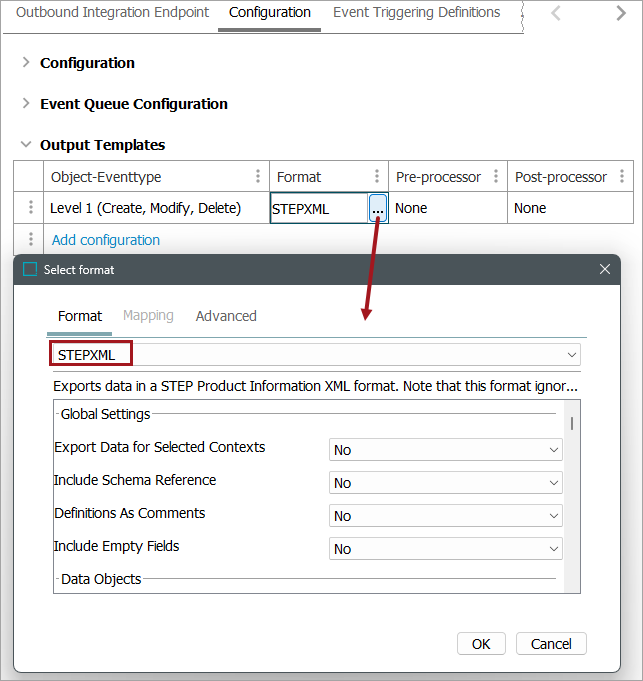This screenshot has width=643, height=681.
Task: Open Post-processor column options menu
Action: click(622, 177)
